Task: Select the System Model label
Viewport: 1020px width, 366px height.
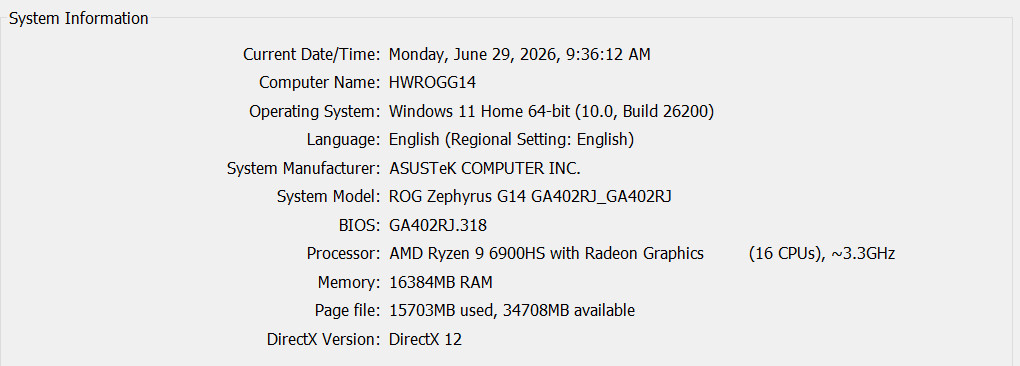Action: pos(329,197)
